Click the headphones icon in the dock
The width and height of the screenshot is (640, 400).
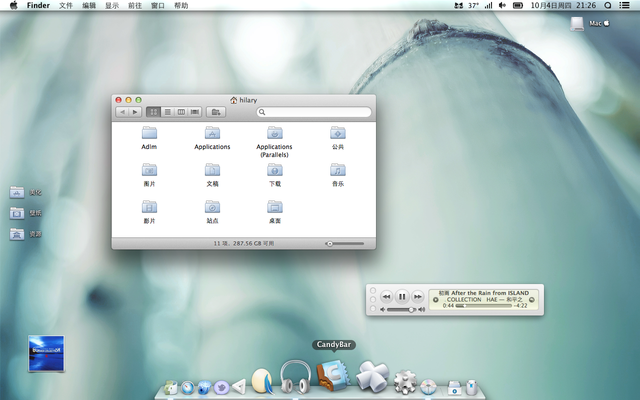point(295,378)
